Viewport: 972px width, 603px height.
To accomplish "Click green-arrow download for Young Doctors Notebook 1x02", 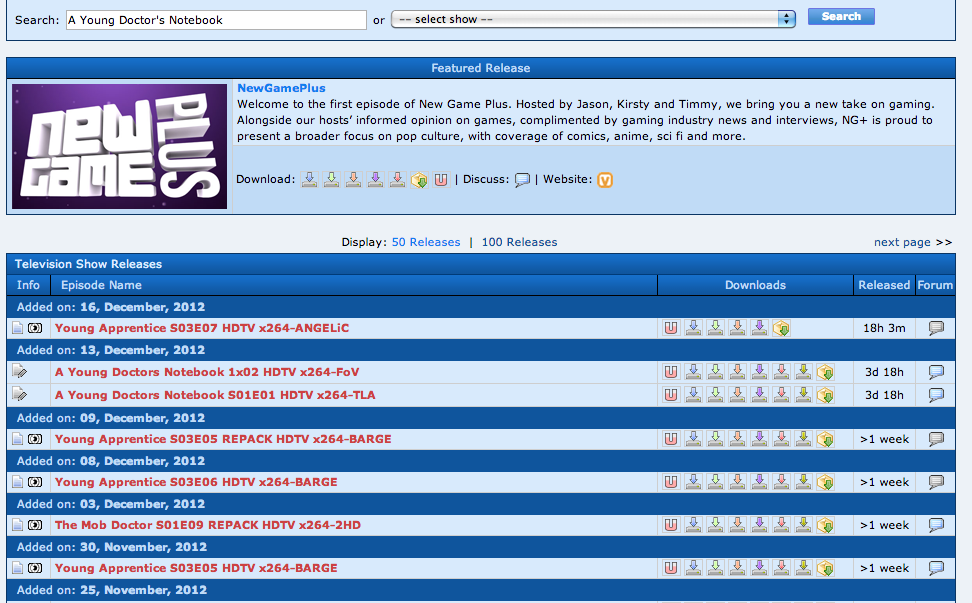I will 715,372.
